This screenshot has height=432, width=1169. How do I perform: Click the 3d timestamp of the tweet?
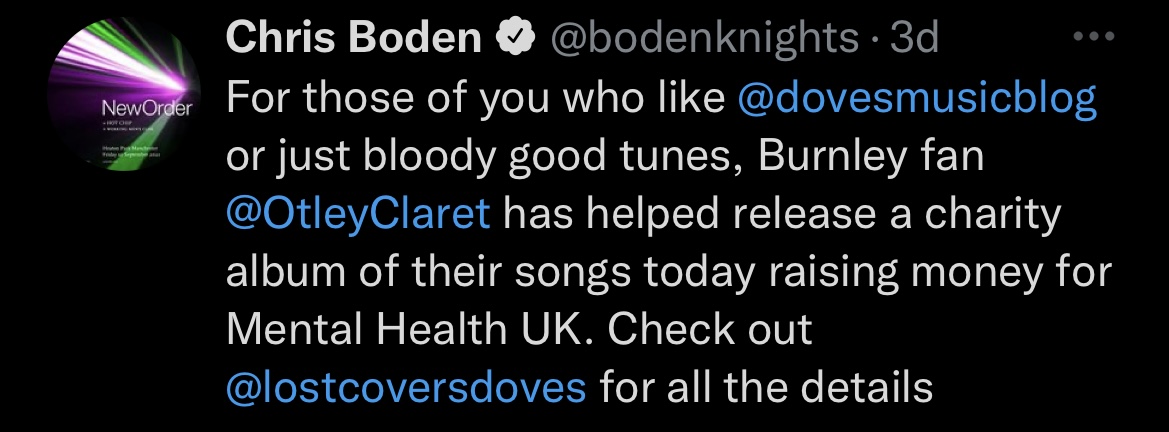(x=913, y=39)
